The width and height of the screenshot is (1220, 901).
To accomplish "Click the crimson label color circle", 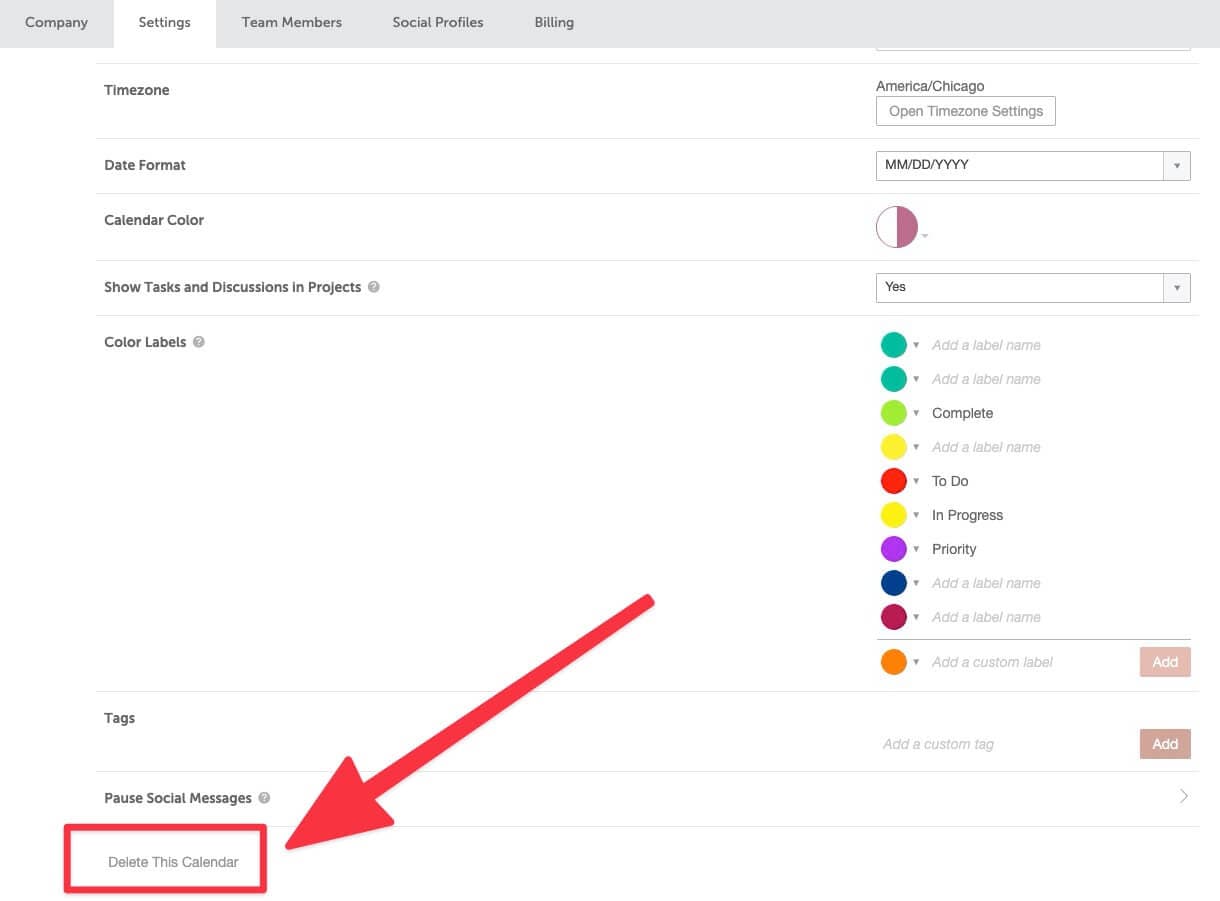I will [893, 617].
